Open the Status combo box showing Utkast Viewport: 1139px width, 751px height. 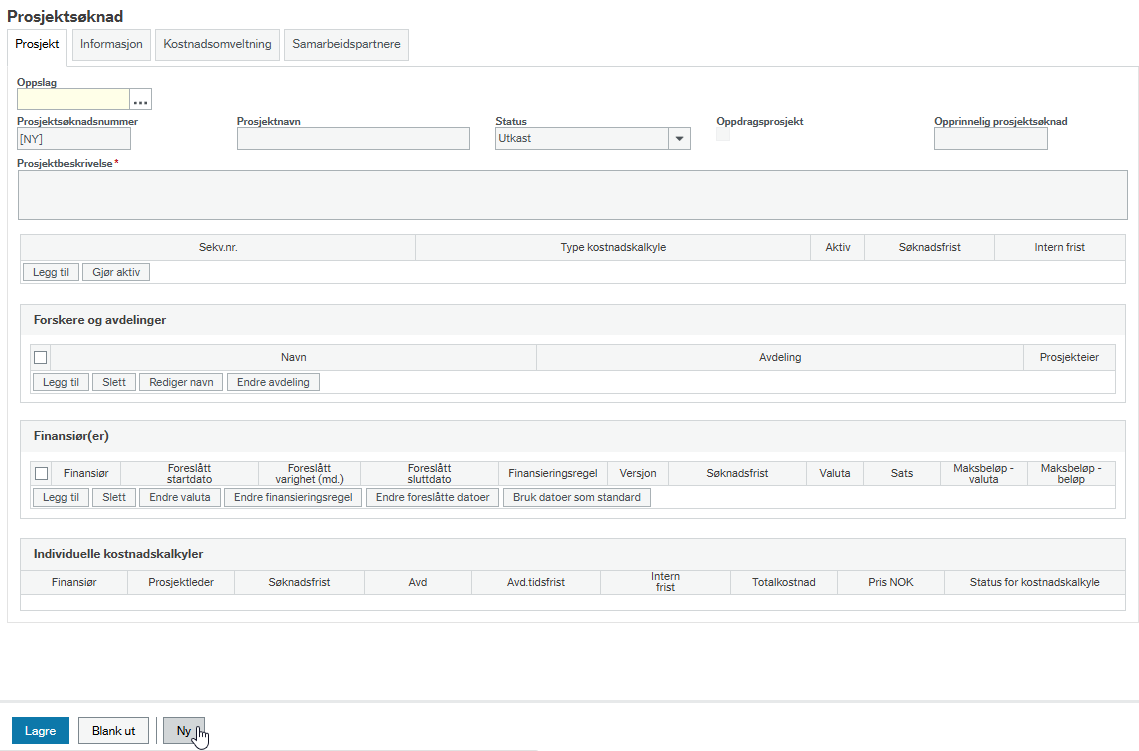[x=593, y=139]
